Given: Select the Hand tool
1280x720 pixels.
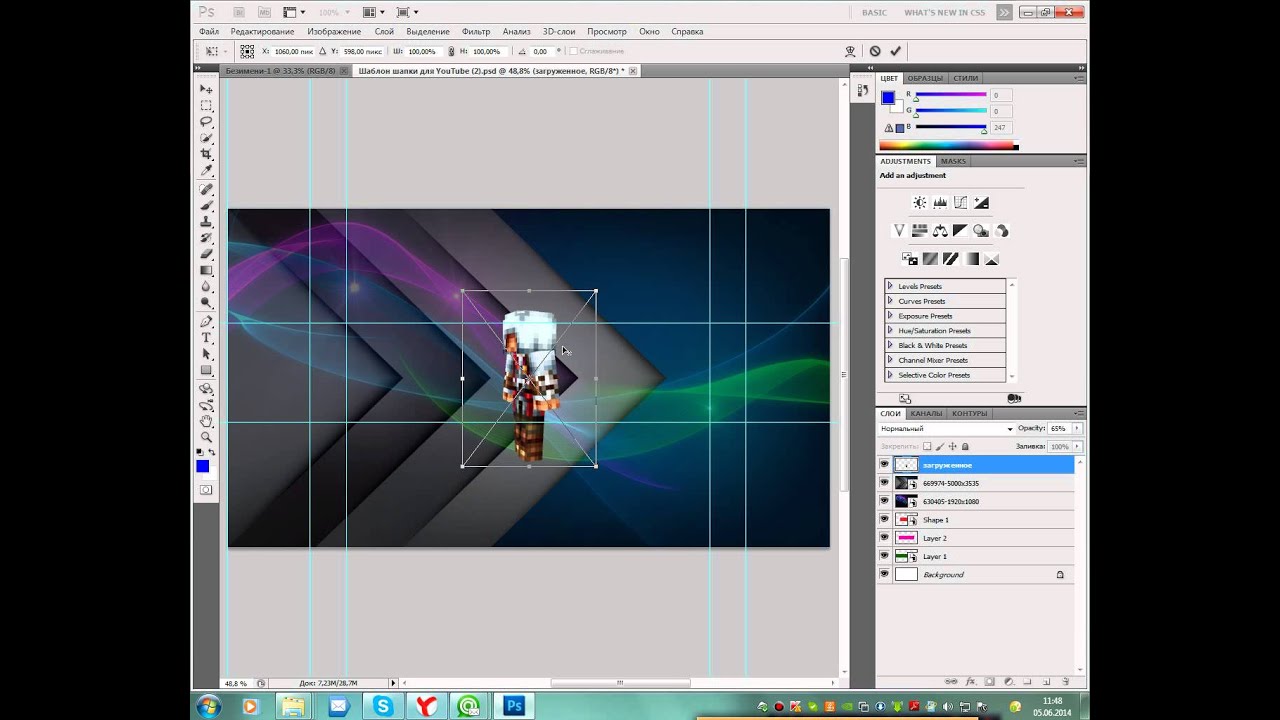Looking at the screenshot, I should [x=206, y=421].
